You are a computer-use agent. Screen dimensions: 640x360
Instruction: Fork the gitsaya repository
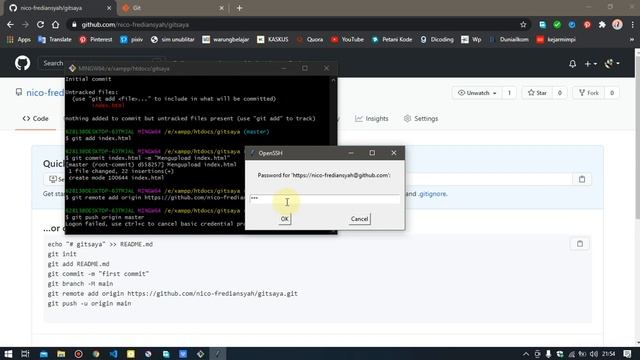pos(589,93)
